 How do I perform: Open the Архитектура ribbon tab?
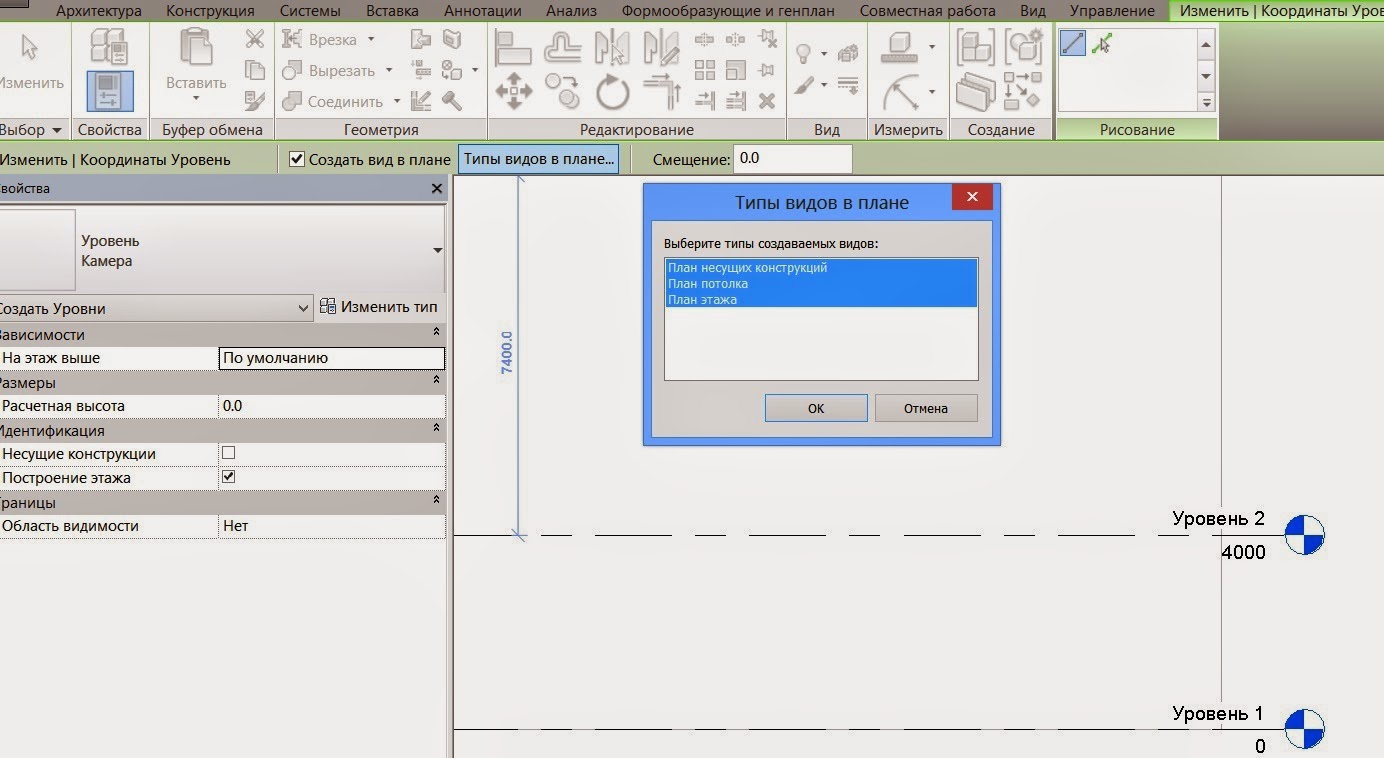tap(98, 11)
